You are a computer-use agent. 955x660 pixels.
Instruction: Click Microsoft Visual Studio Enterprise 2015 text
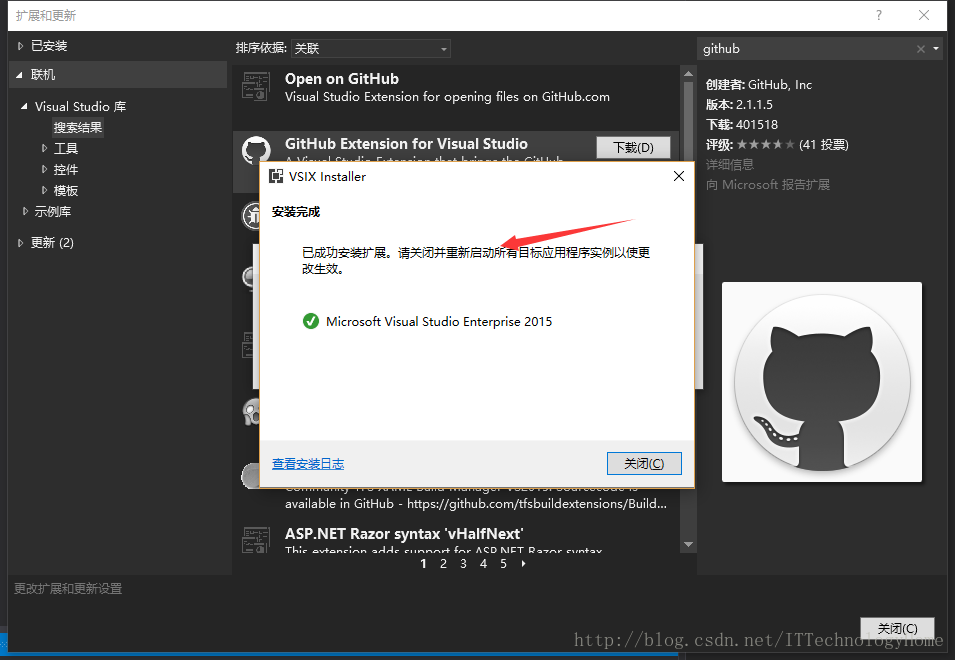click(x=439, y=321)
